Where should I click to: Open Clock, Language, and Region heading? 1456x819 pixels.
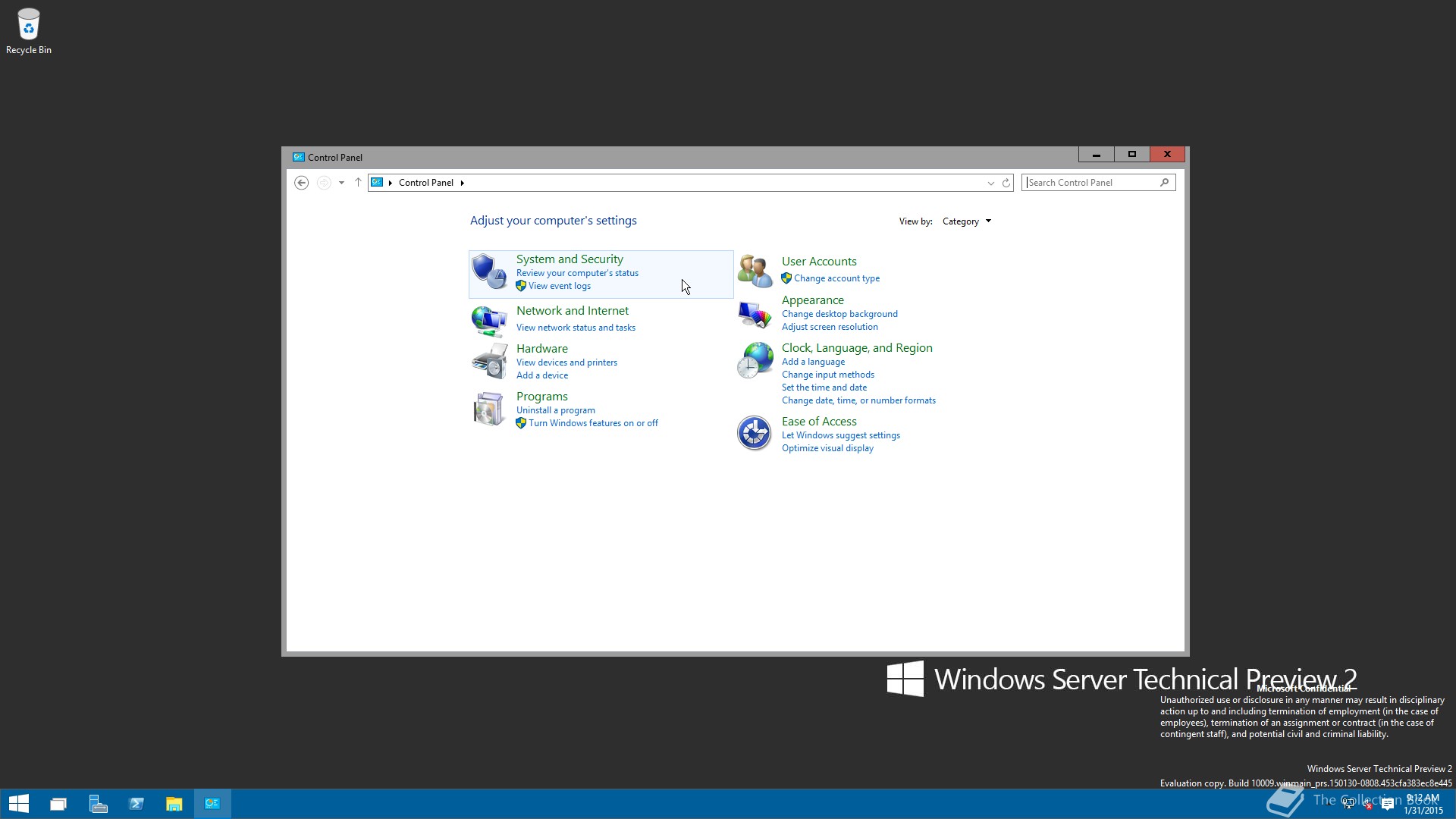(x=857, y=348)
